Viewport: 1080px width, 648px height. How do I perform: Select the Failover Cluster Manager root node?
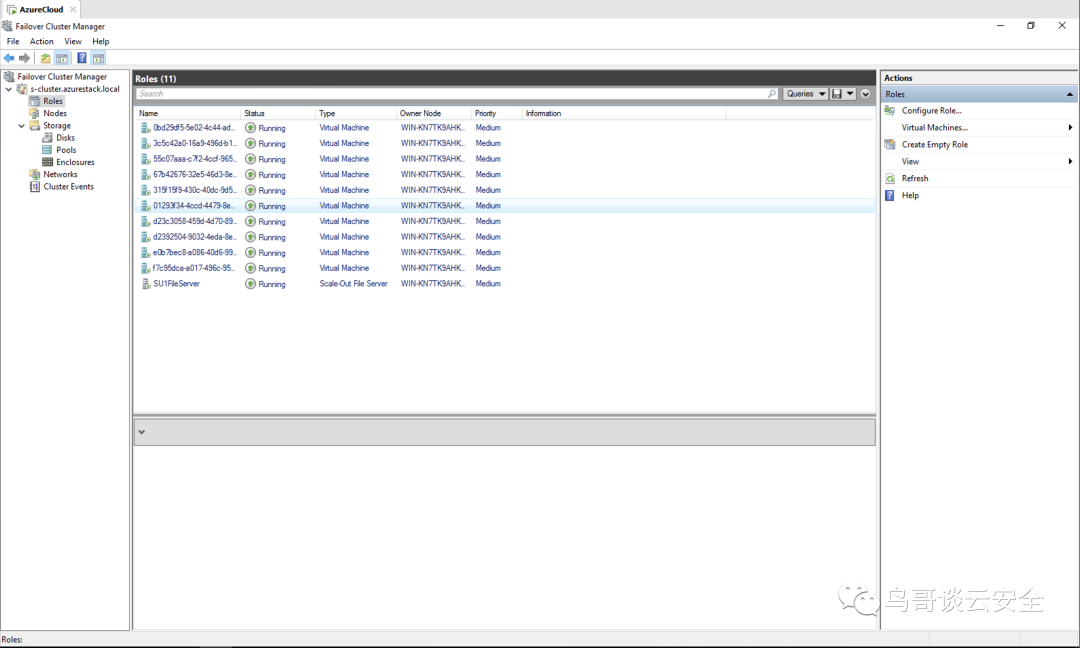click(x=62, y=76)
